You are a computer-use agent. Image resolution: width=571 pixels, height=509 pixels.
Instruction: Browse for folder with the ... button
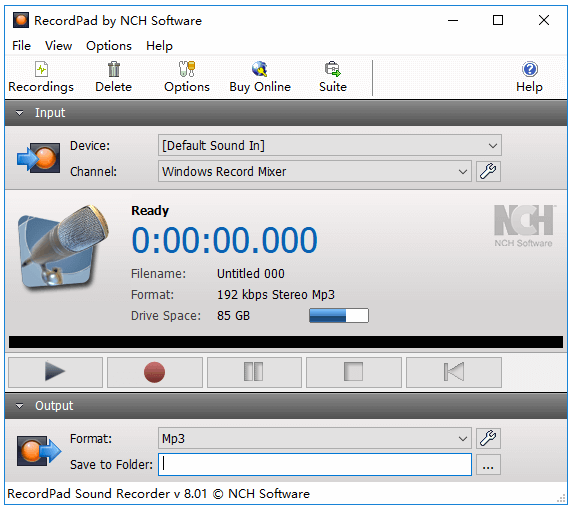point(488,465)
